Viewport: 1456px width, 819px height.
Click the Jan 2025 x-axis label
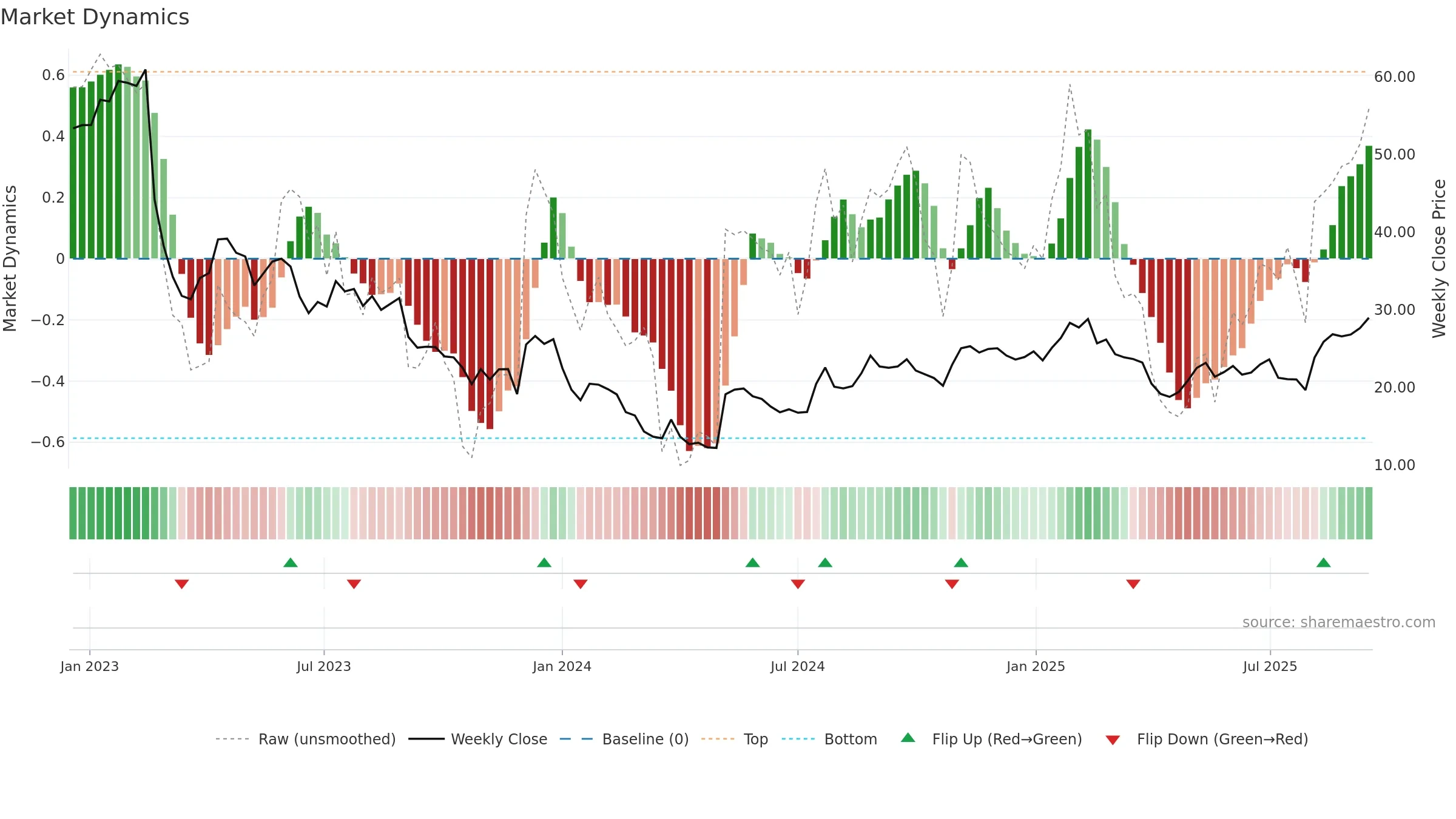(1036, 667)
